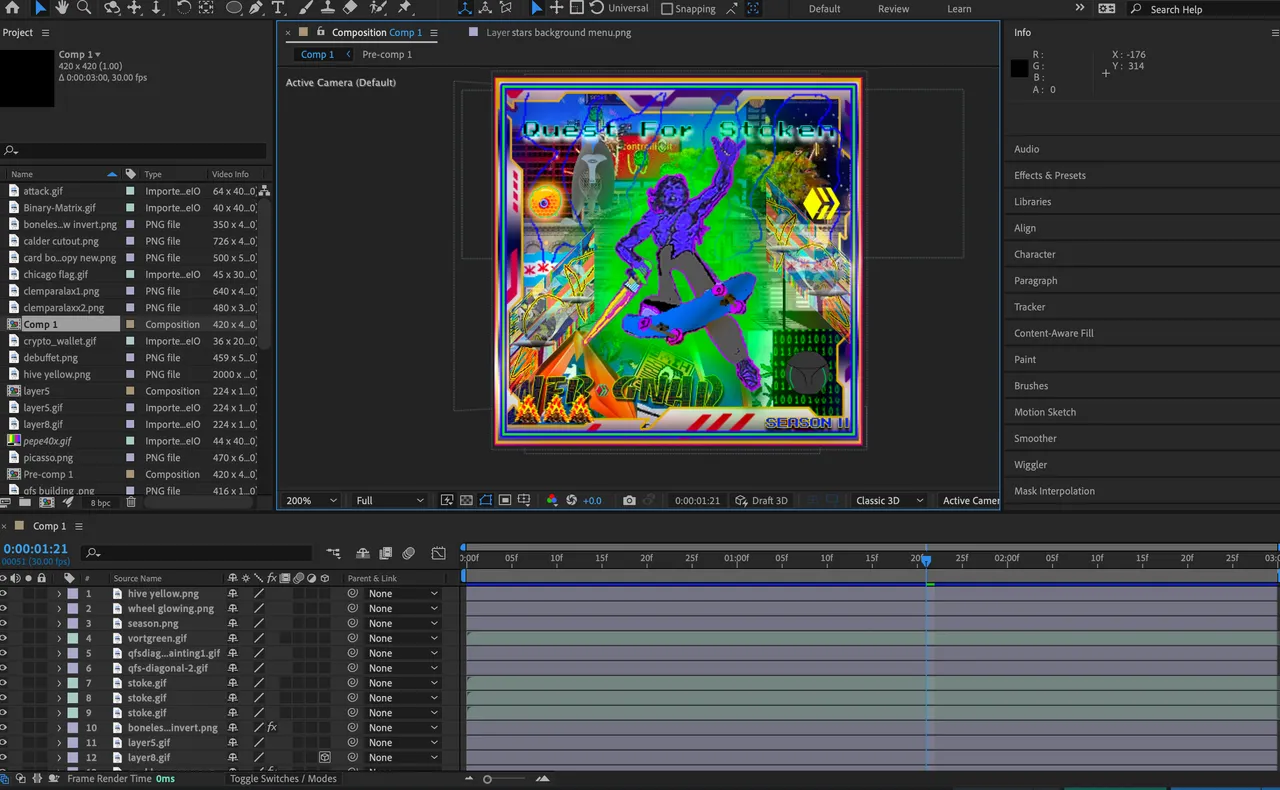The width and height of the screenshot is (1280, 790).
Task: Click Fast Previews icon in viewer footer
Action: [x=447, y=500]
